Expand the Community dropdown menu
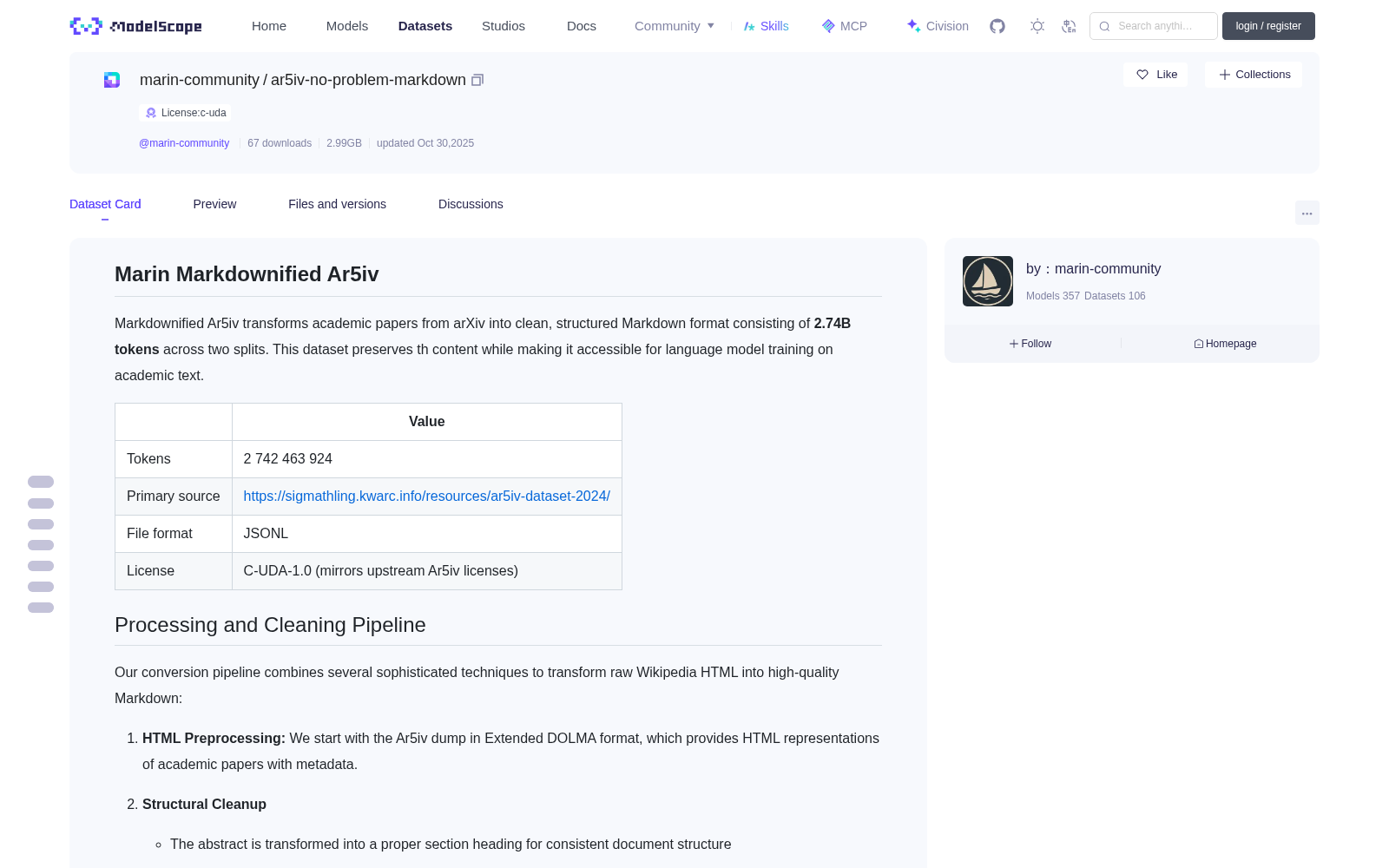The image size is (1389, 868). (675, 26)
